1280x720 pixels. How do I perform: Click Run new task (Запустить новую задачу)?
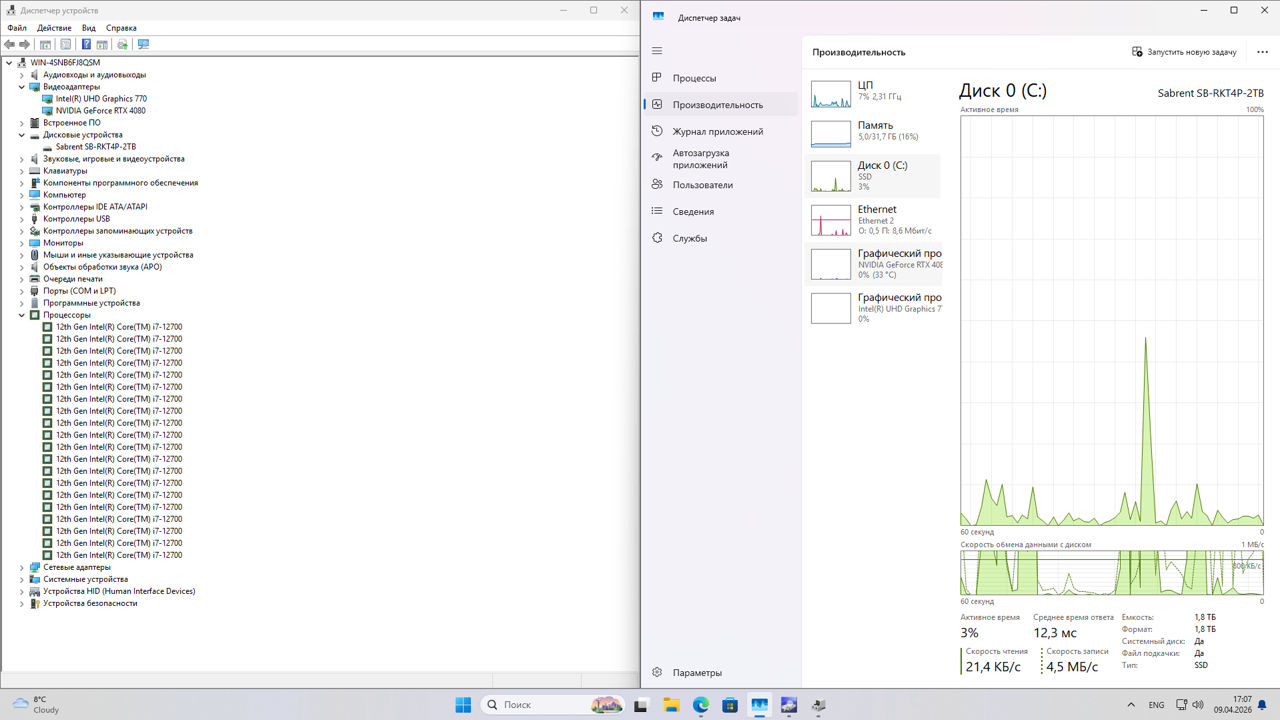(1184, 52)
